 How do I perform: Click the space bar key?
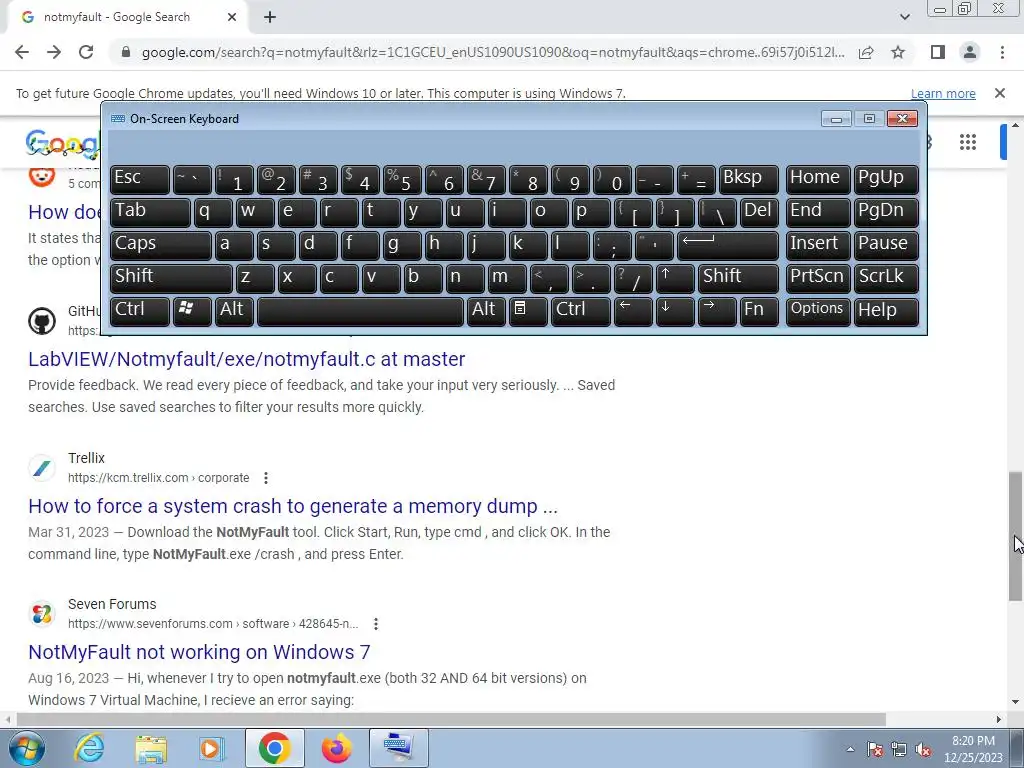[x=360, y=310]
